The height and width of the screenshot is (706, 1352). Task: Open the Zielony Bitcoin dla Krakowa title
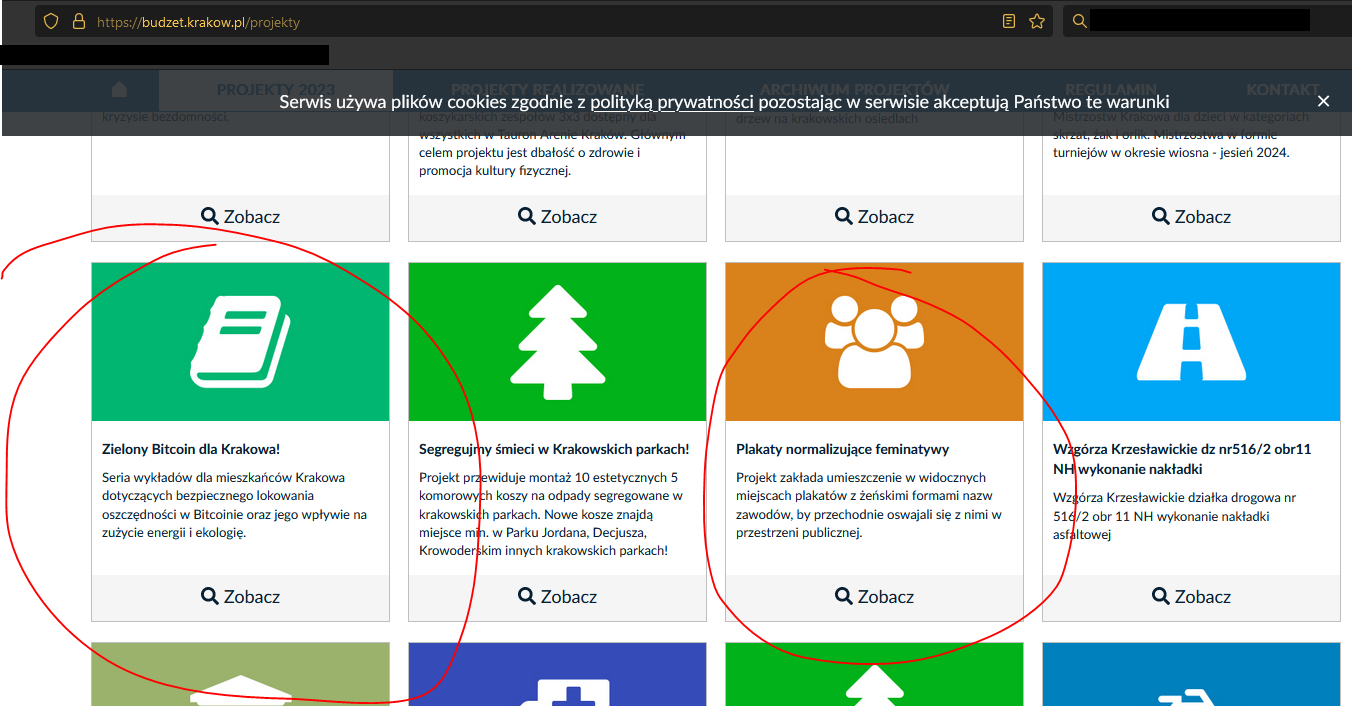coord(191,450)
